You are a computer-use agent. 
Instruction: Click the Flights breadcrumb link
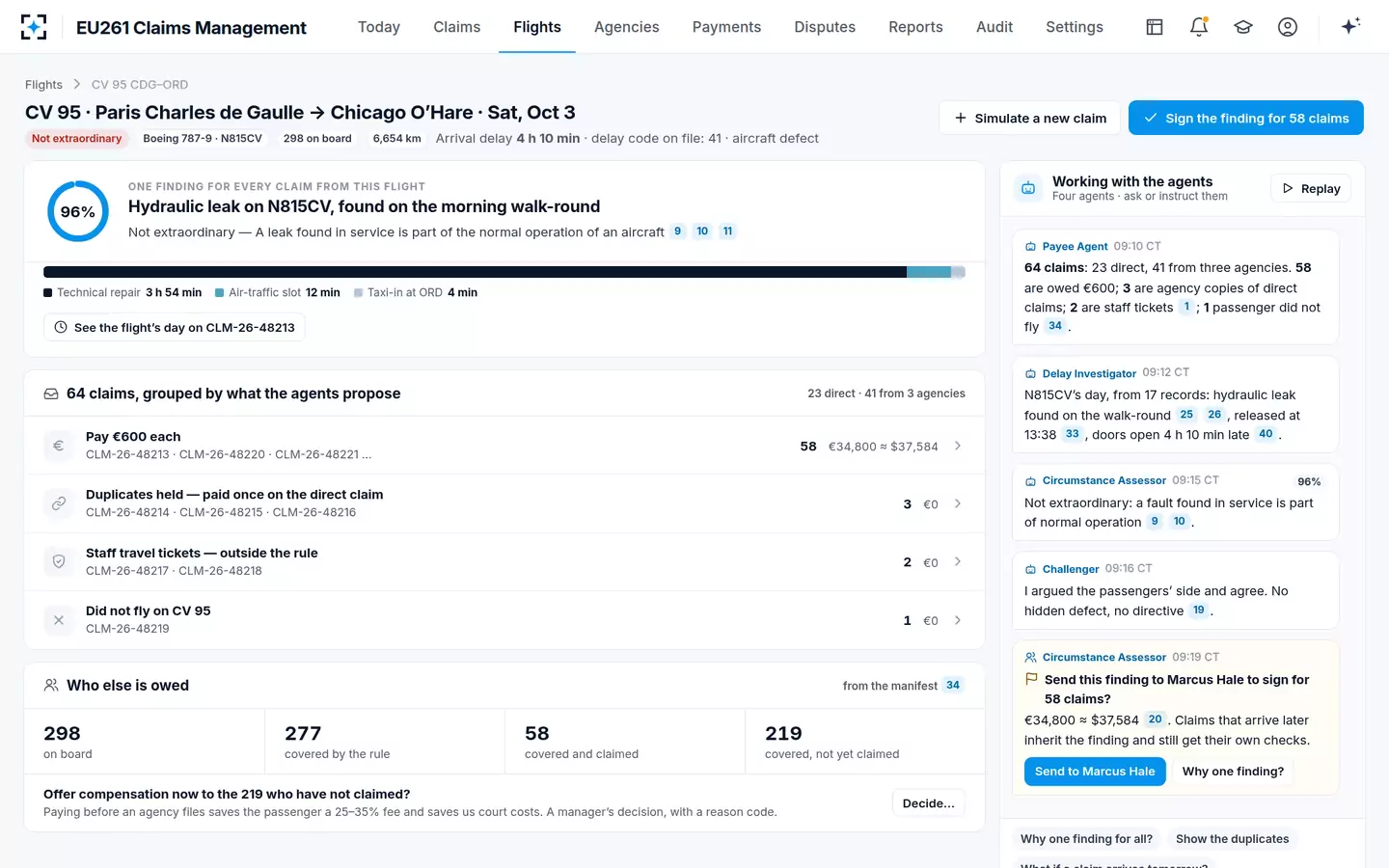[43, 85]
